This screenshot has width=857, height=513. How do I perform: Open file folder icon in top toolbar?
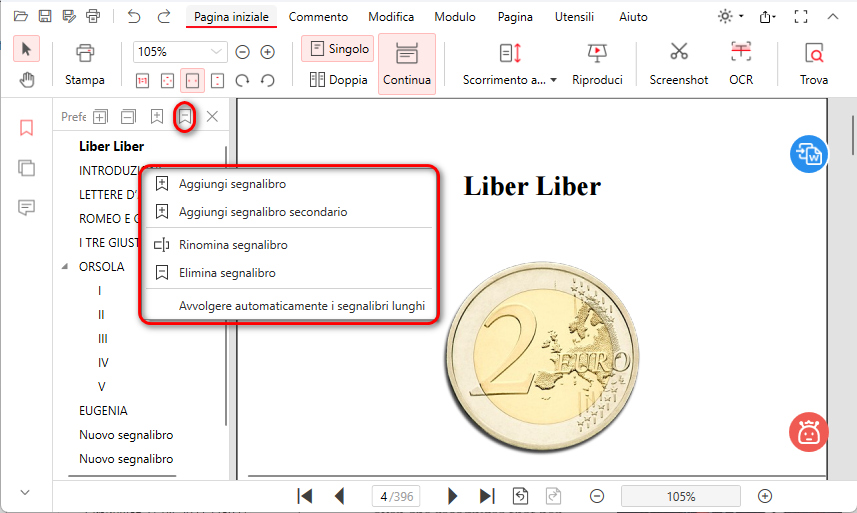click(21, 16)
